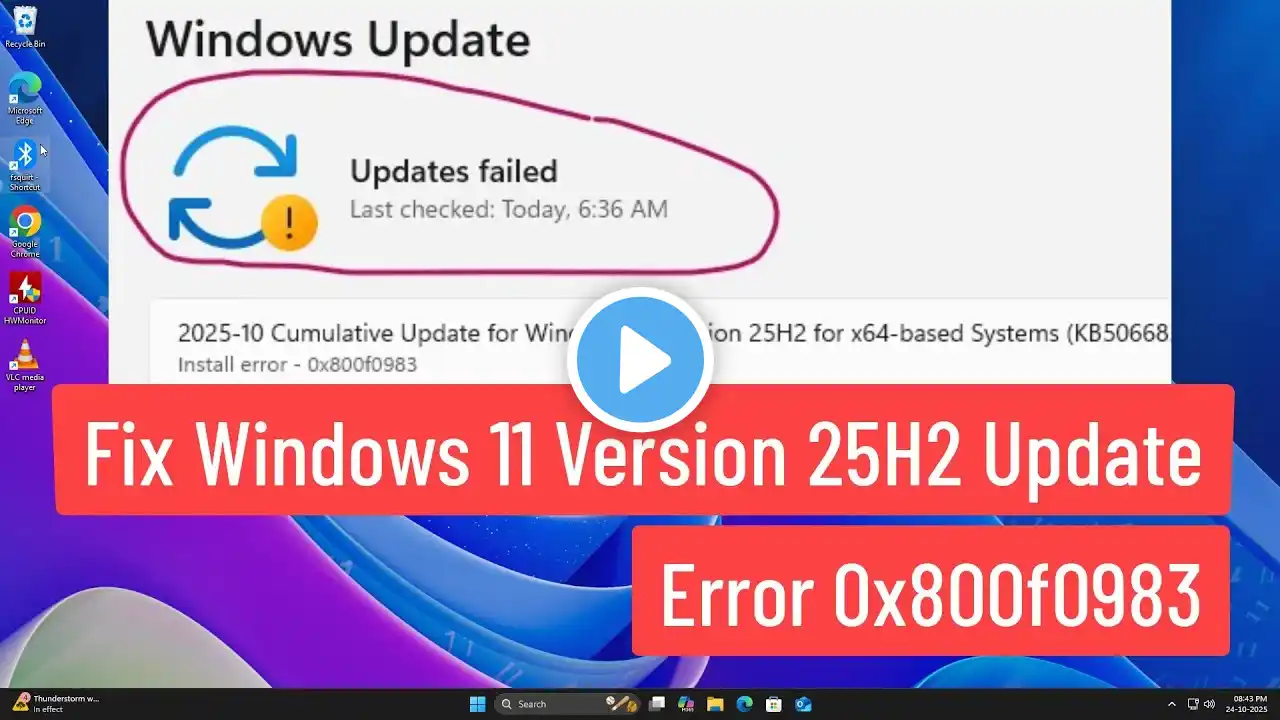Launch the VLC media player shortcut

click(x=24, y=365)
